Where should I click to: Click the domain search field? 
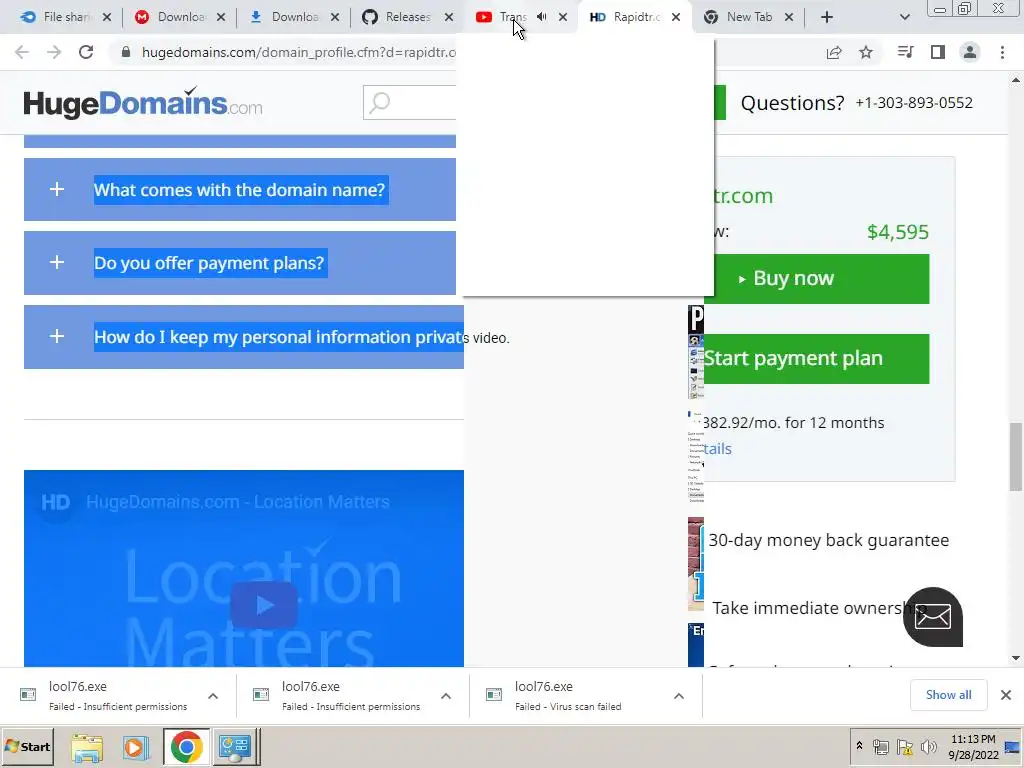(x=409, y=103)
